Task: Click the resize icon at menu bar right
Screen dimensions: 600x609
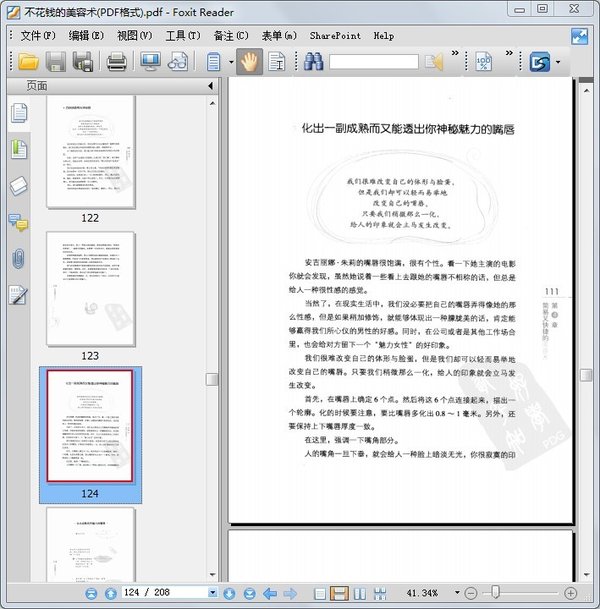Action: [579, 37]
